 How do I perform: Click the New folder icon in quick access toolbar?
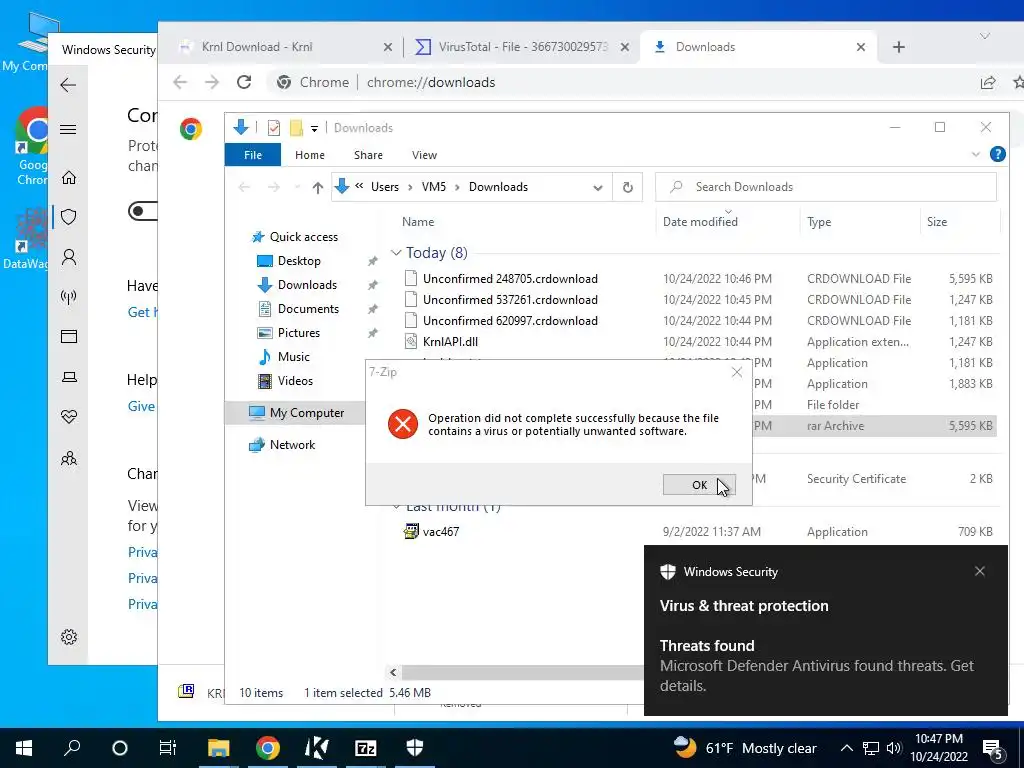[x=296, y=128]
